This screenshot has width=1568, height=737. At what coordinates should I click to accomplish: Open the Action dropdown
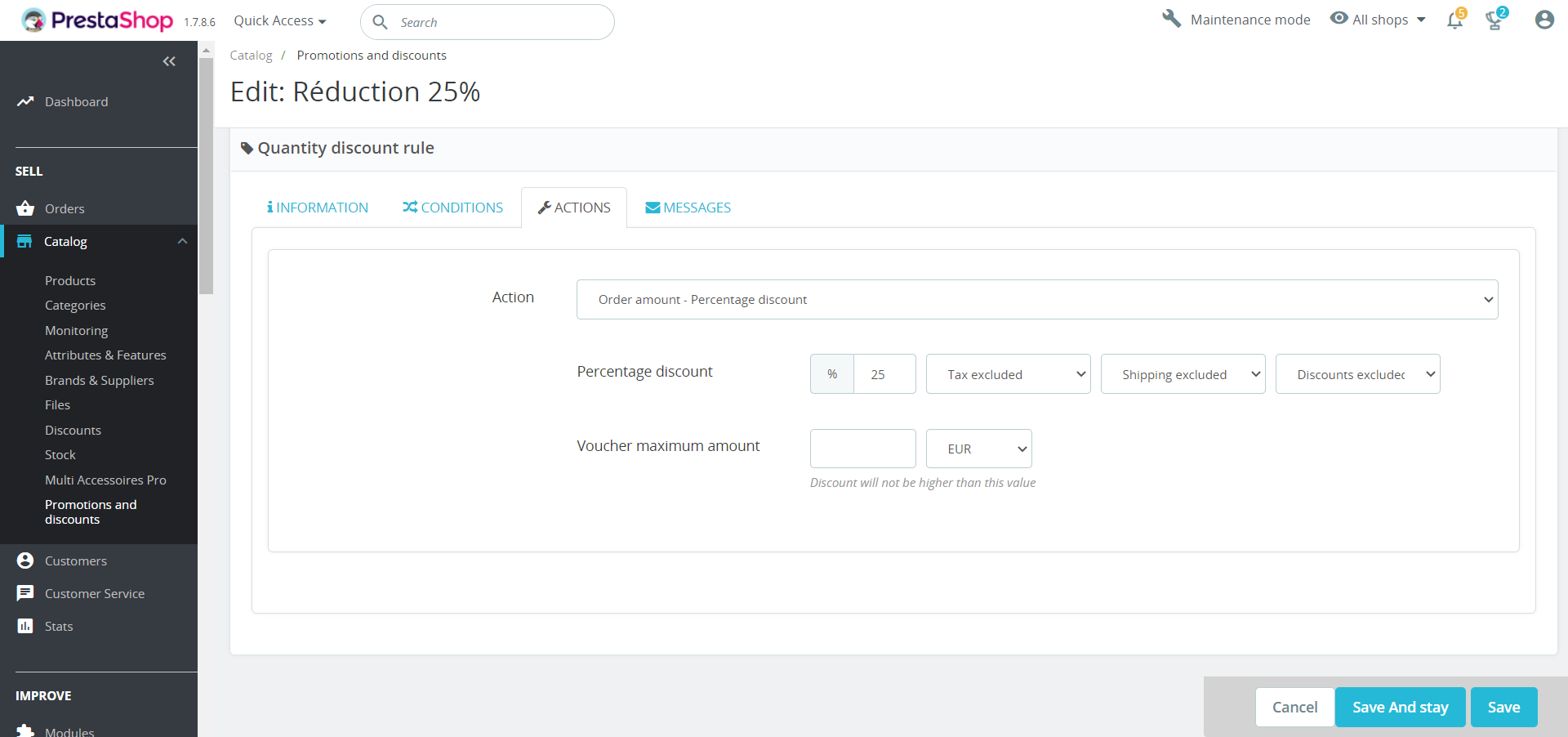pyautogui.click(x=1037, y=300)
